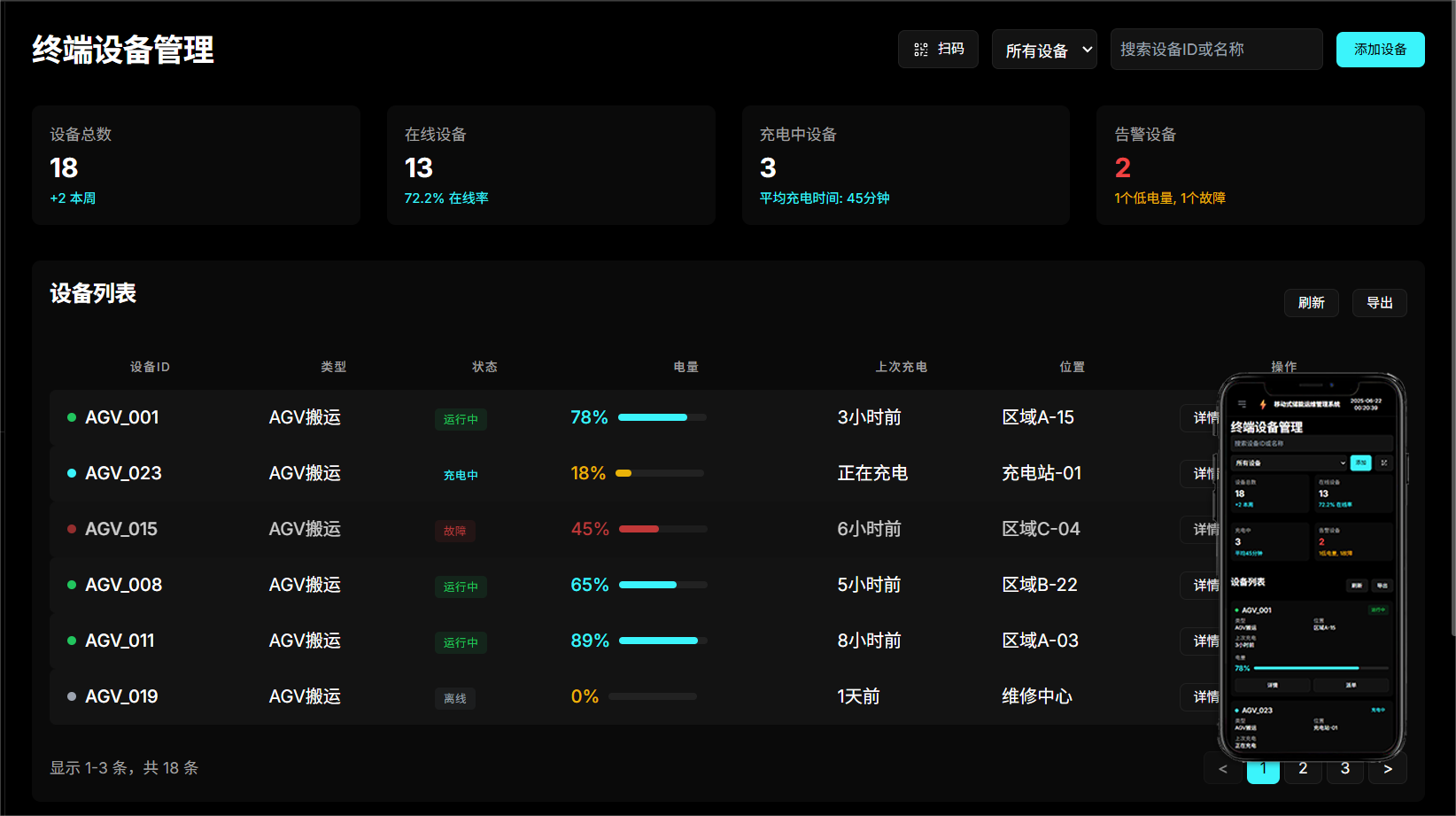Export device list via 导出 button
Screen dimensions: 1456x816
click(x=1379, y=303)
